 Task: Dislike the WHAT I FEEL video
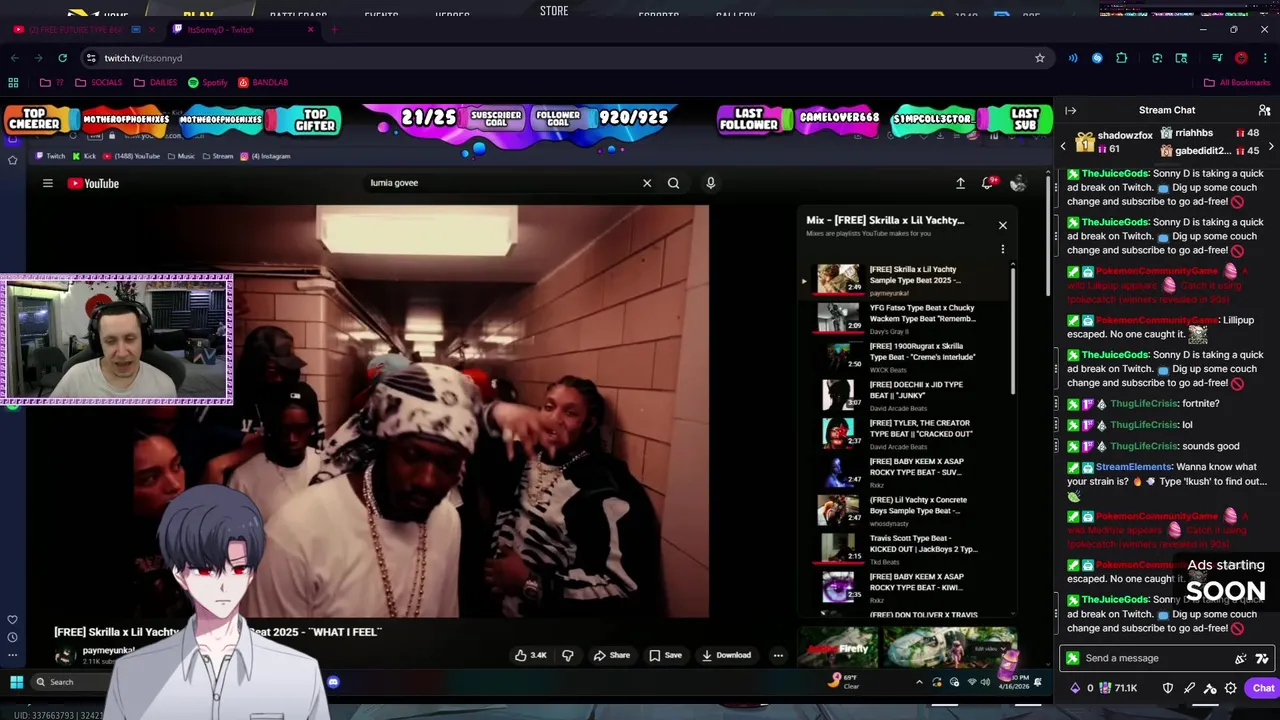click(567, 655)
